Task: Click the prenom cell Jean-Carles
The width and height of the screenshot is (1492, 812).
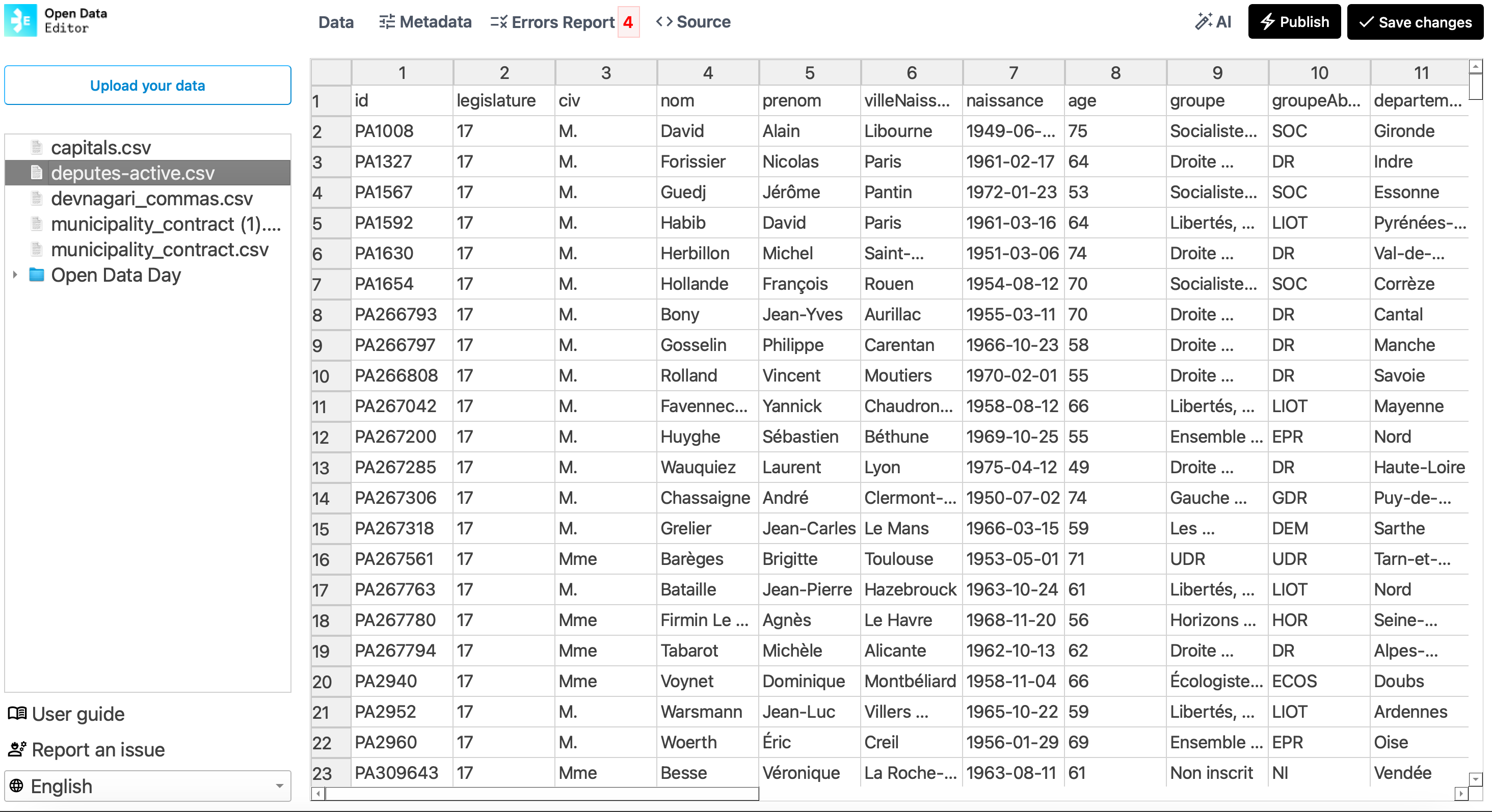Action: 810,528
